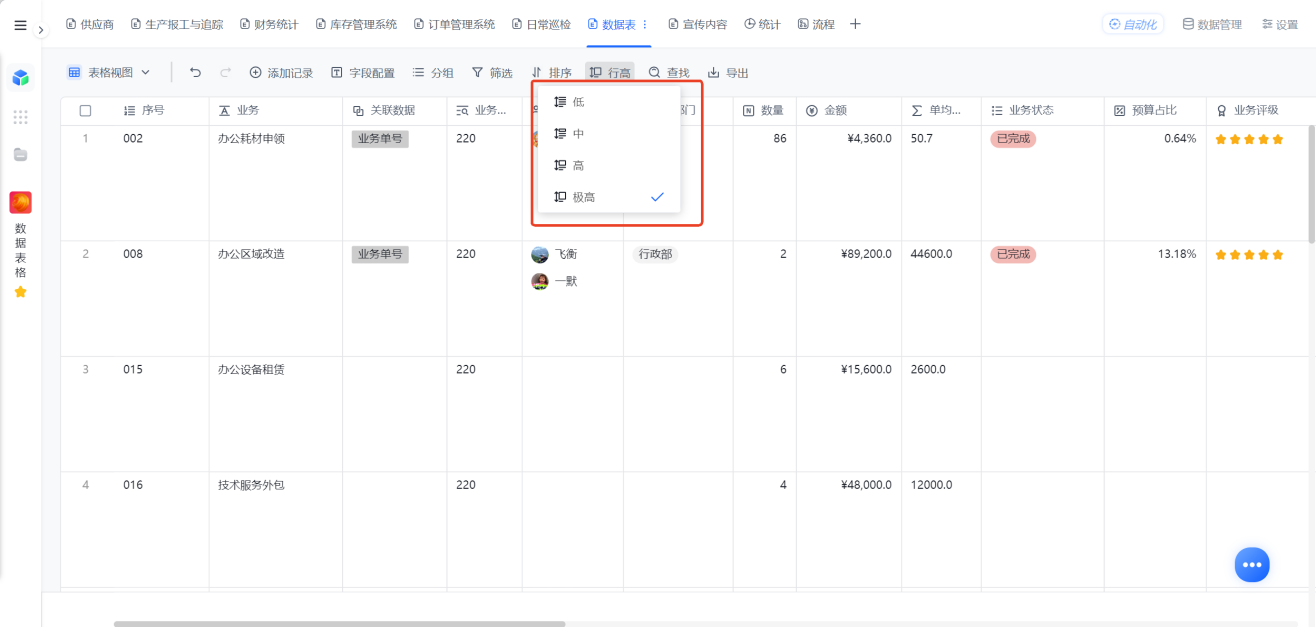This screenshot has width=1316, height=627.
Task: Open the 财务统计 tab
Action: pyautogui.click(x=269, y=24)
